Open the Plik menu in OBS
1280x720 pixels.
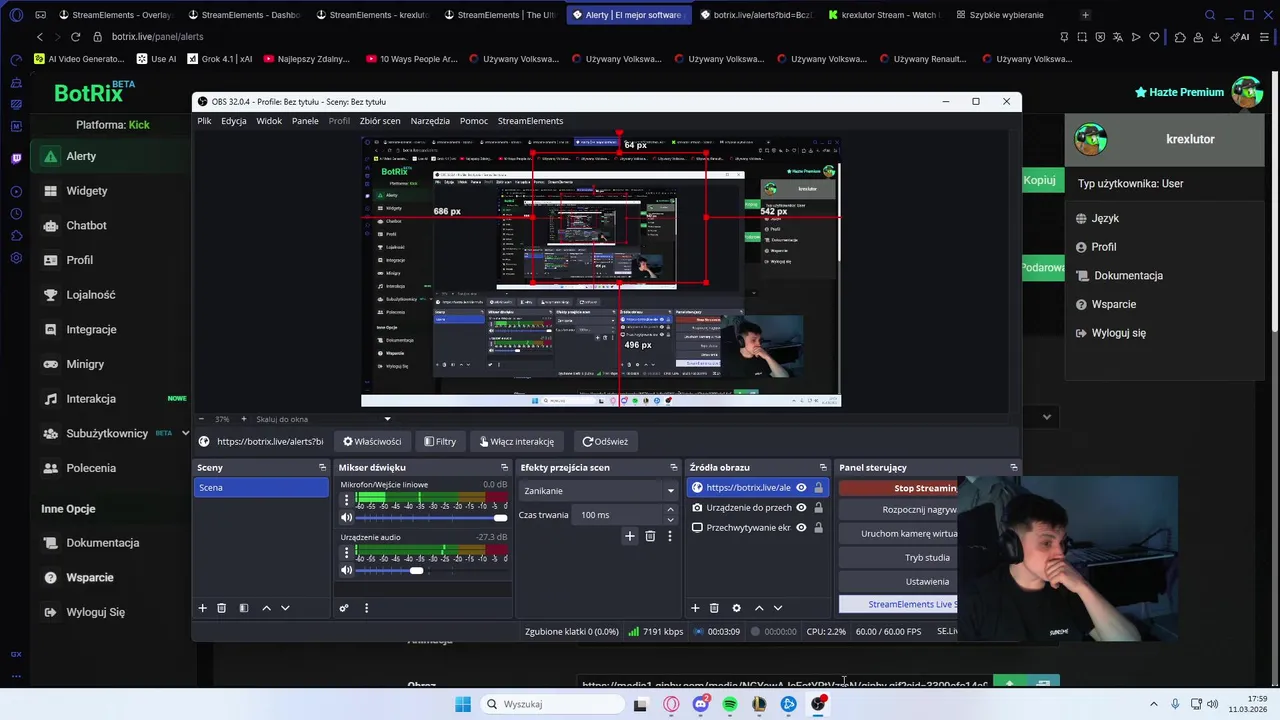[x=204, y=121]
